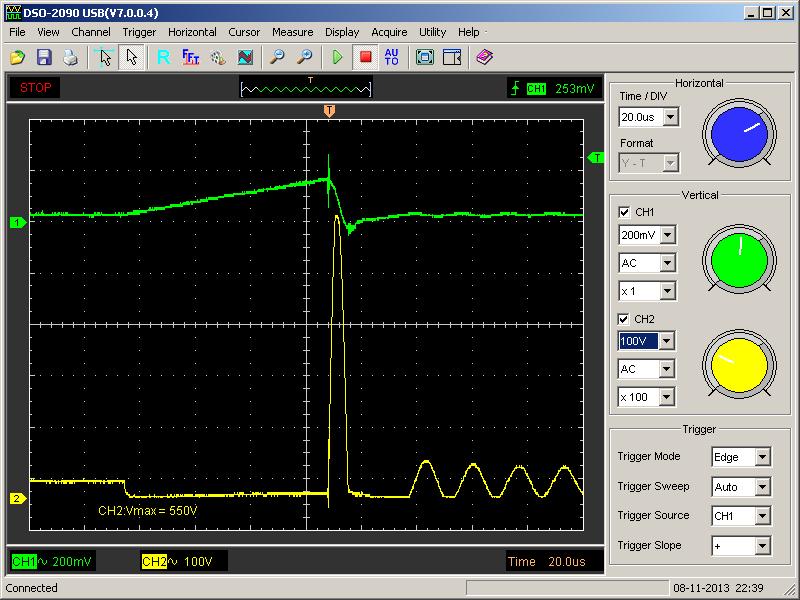Click the green channel 1 ground marker

(x=18, y=222)
